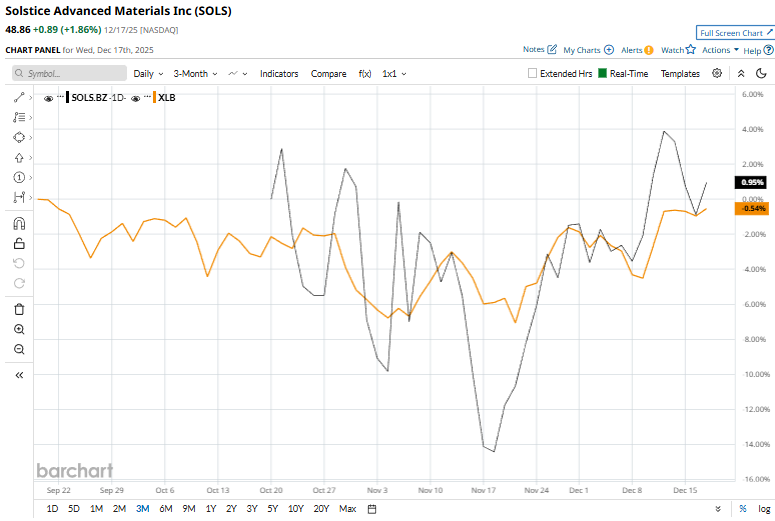The image size is (775, 521).
Task: Open SOLS.BZ series options ellipsis
Action: pyautogui.click(x=60, y=97)
